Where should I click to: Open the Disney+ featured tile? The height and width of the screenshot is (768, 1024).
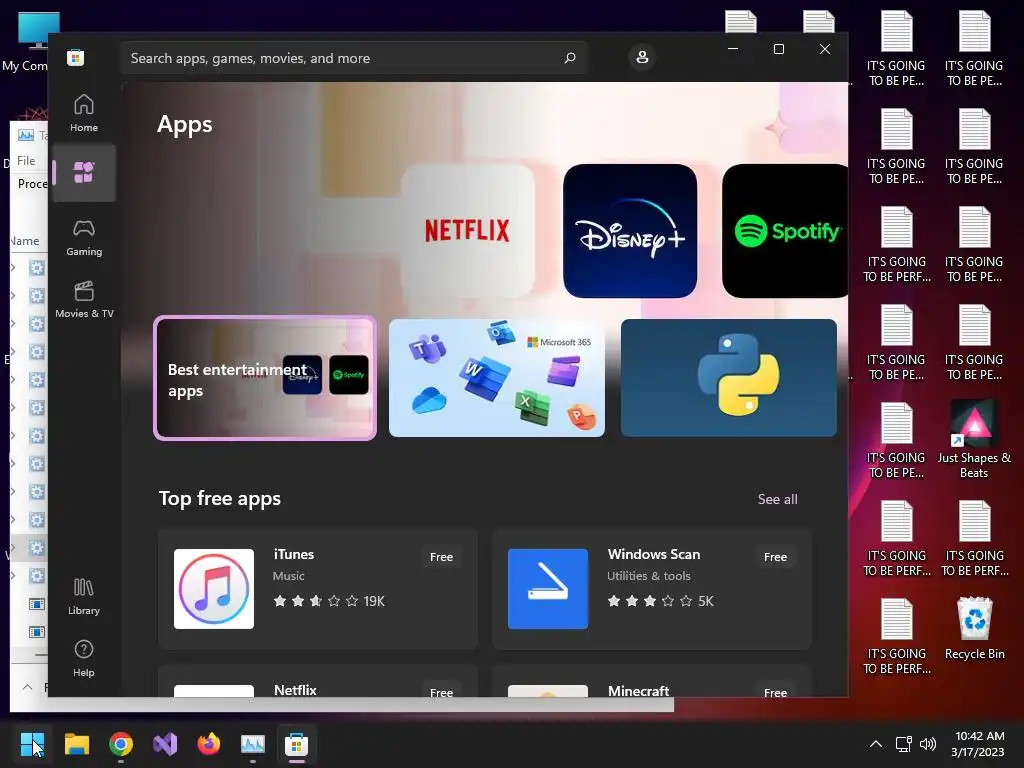(630, 231)
